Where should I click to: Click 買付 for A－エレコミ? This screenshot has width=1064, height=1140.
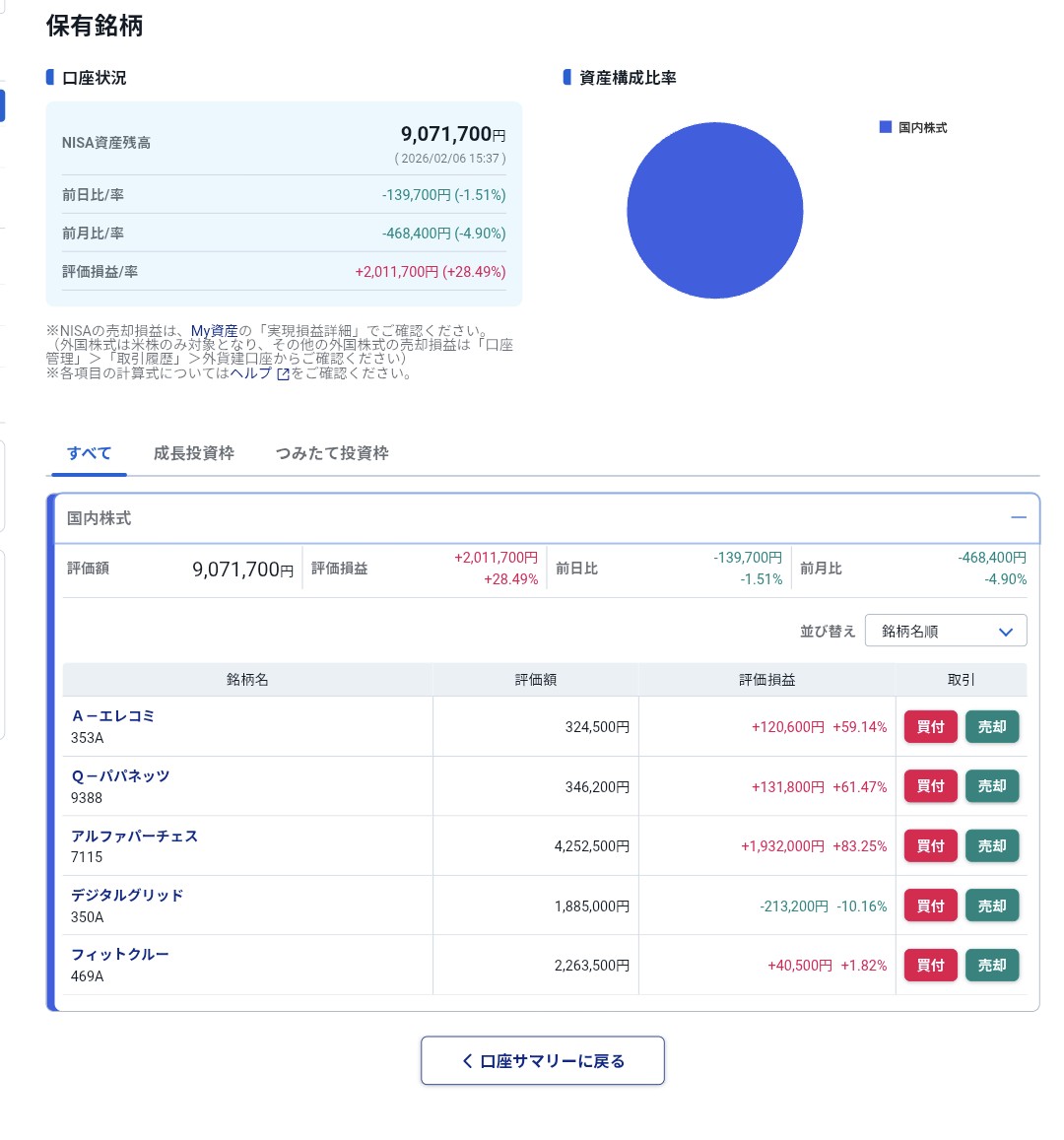point(930,726)
